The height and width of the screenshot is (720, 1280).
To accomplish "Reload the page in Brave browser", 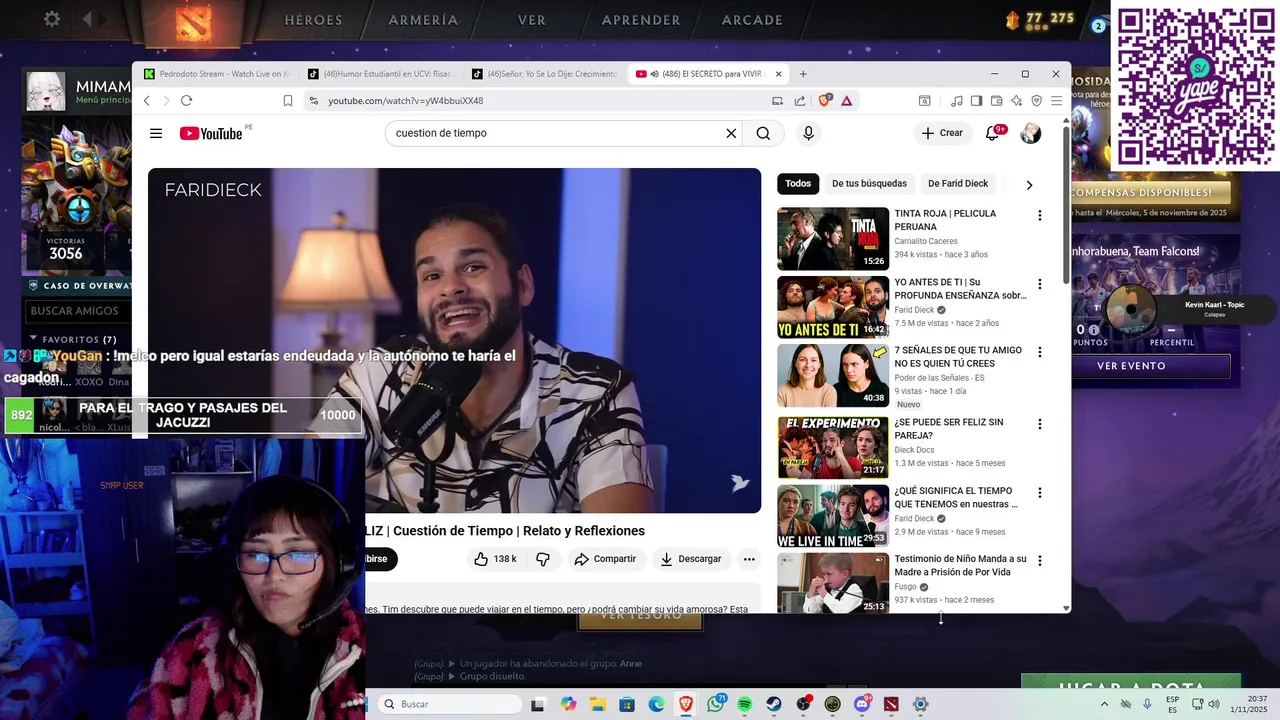I will (186, 100).
